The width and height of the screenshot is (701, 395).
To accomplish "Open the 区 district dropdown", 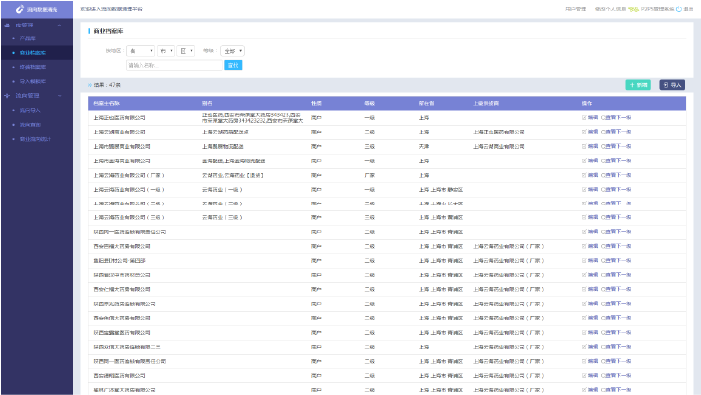I will [186, 51].
